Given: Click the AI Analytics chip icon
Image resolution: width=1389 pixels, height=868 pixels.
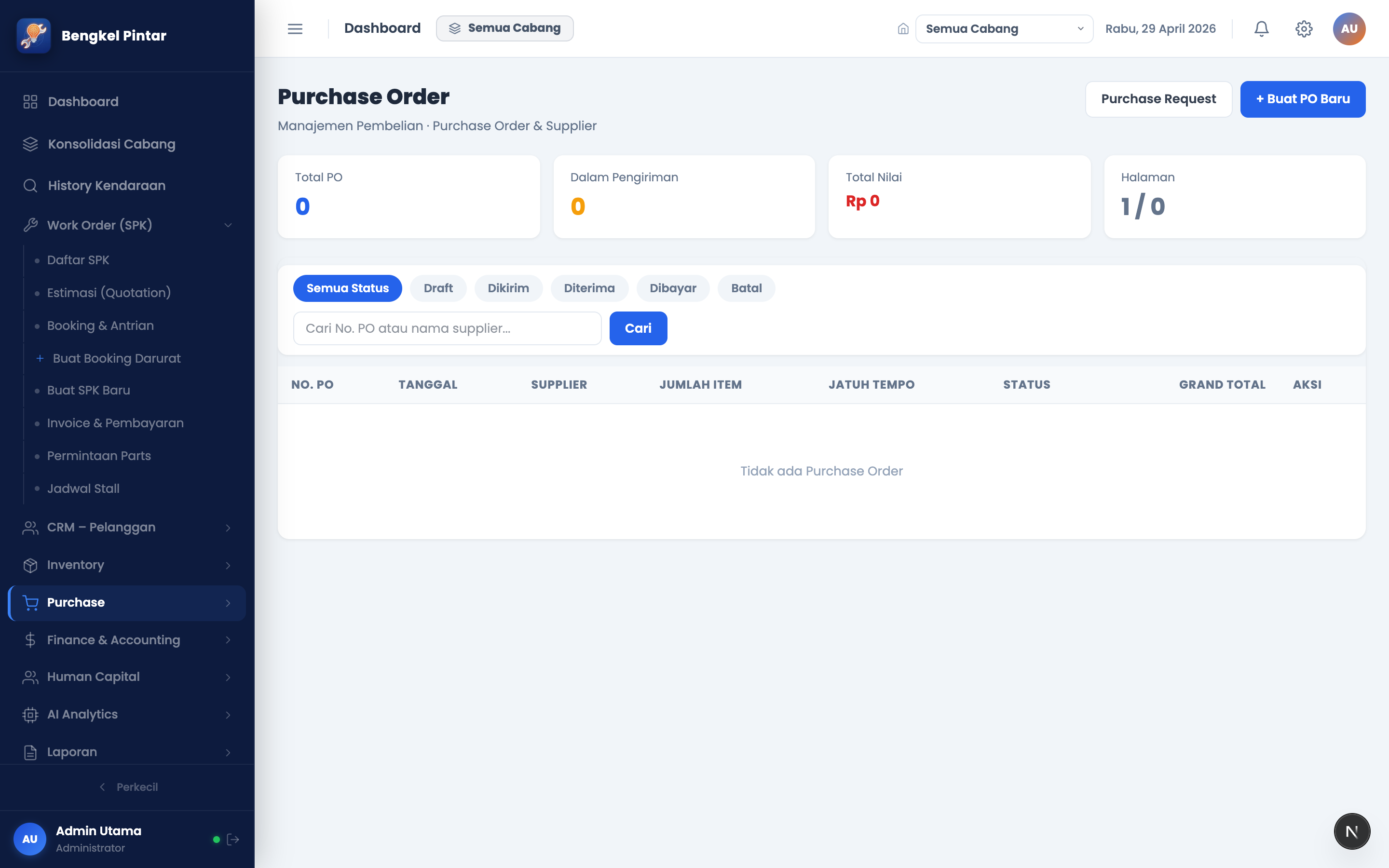Looking at the screenshot, I should pos(30,715).
